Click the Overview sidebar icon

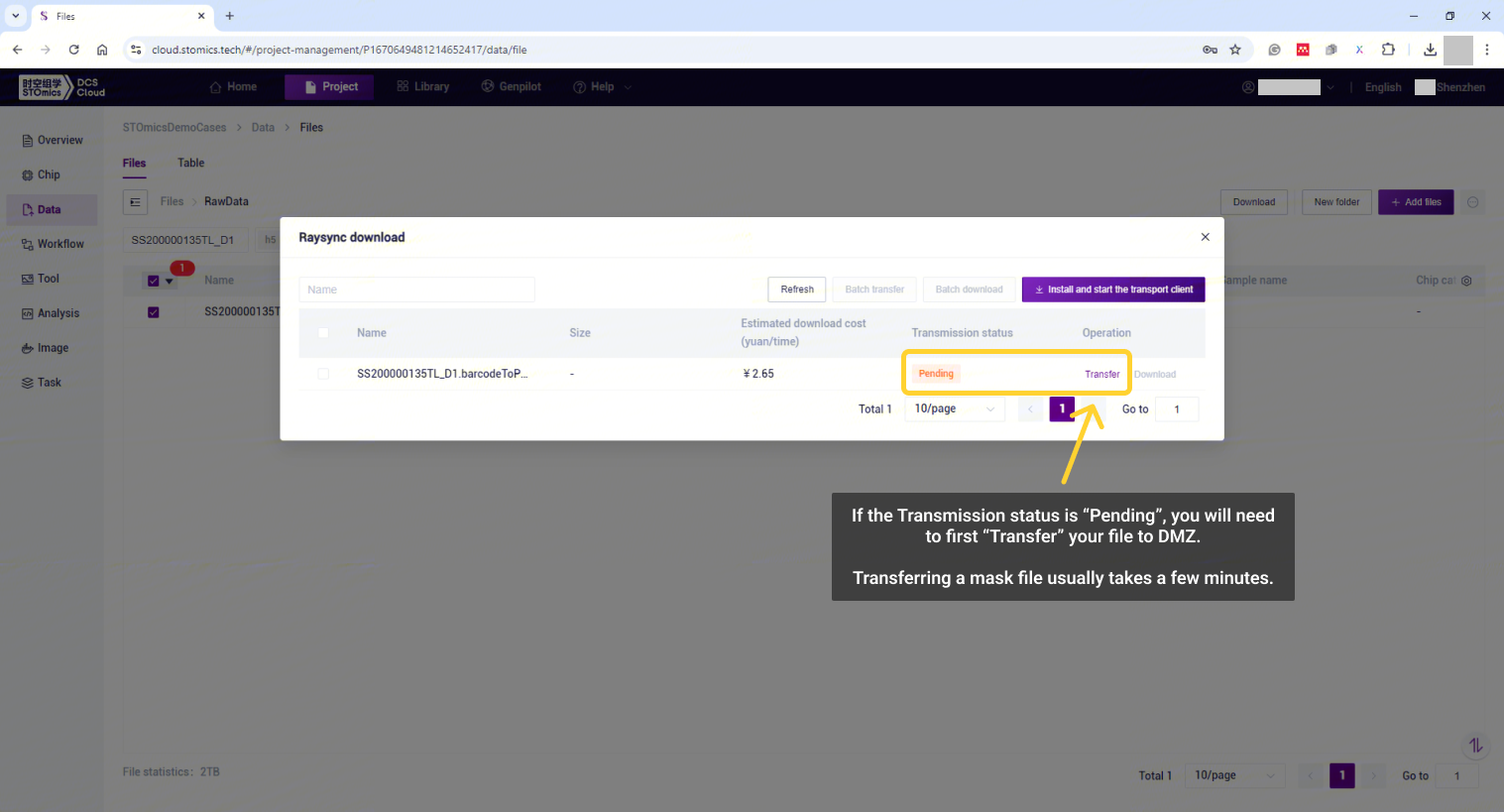tap(28, 141)
